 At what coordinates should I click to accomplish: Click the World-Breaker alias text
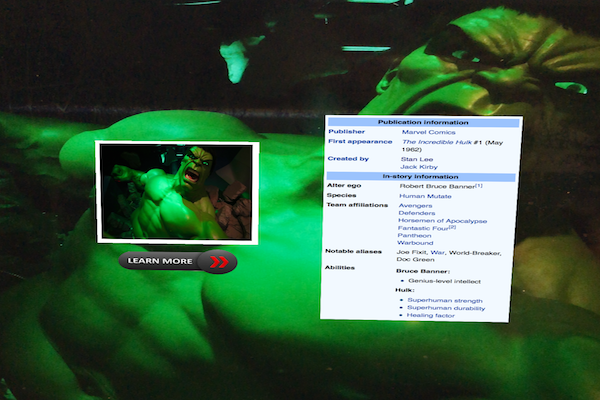tap(474, 253)
